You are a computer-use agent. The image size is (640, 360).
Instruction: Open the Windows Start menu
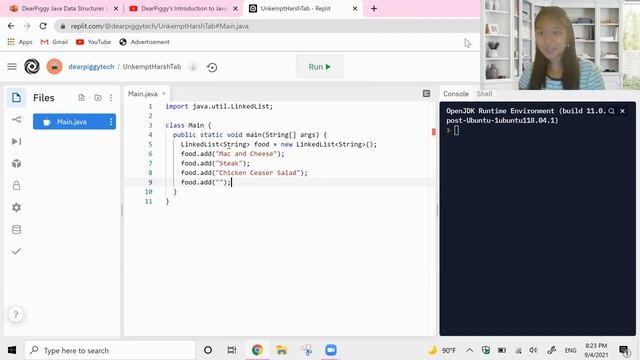tap(12, 350)
